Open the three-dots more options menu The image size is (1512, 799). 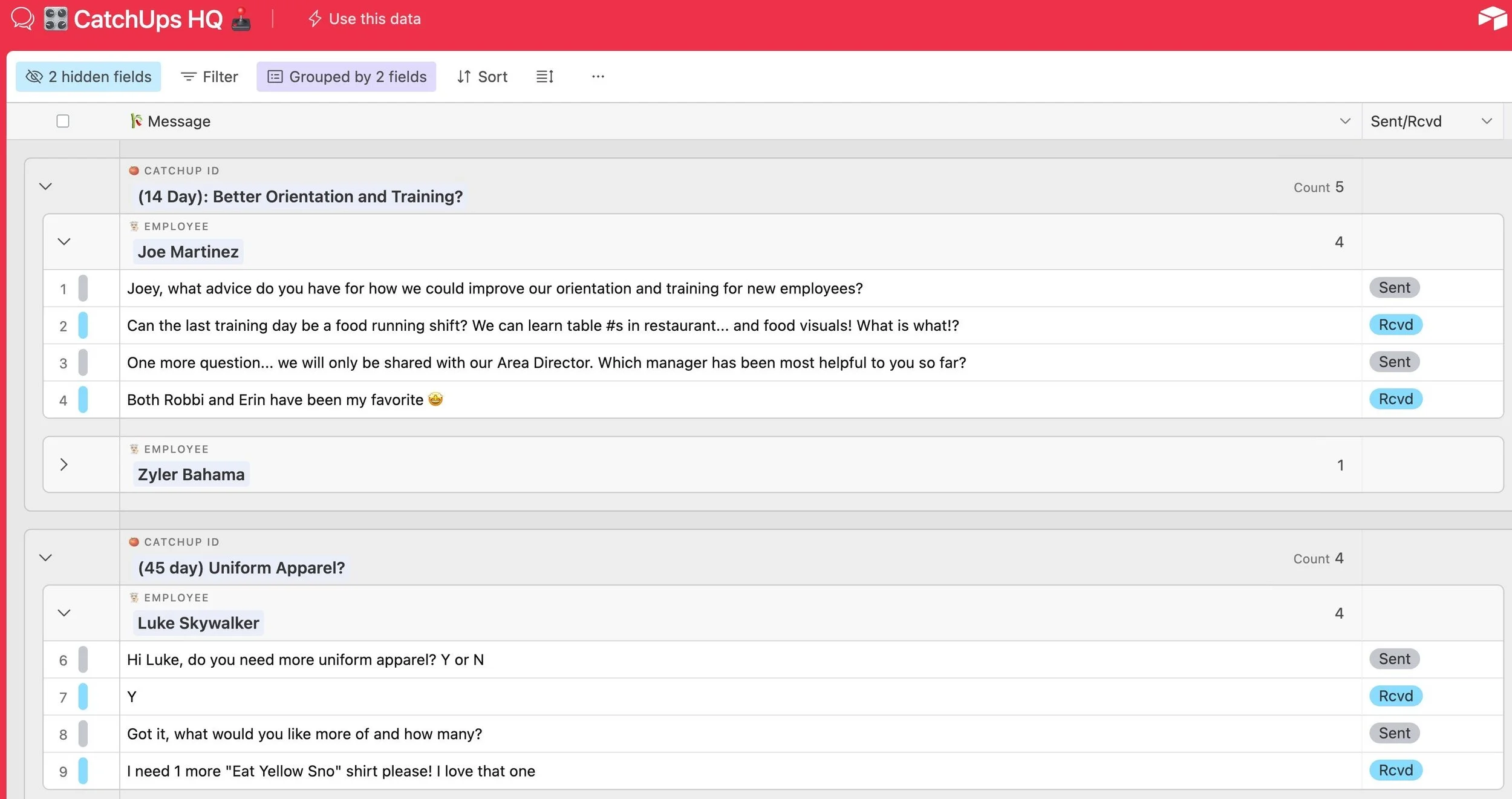click(x=598, y=77)
